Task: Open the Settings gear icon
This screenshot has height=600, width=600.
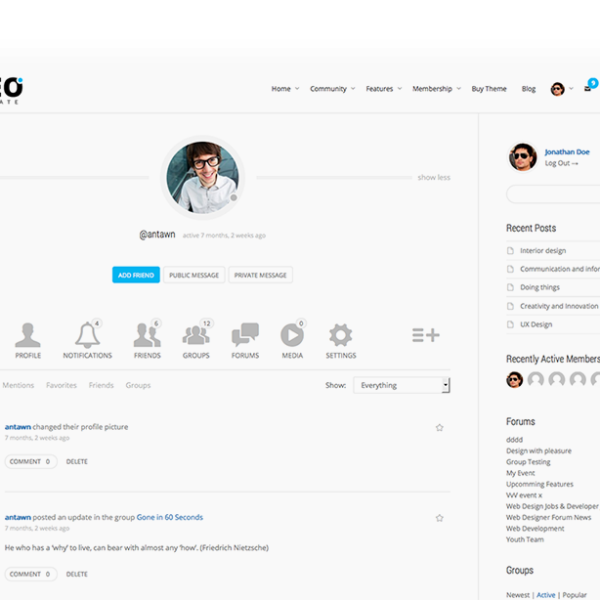Action: (x=341, y=336)
